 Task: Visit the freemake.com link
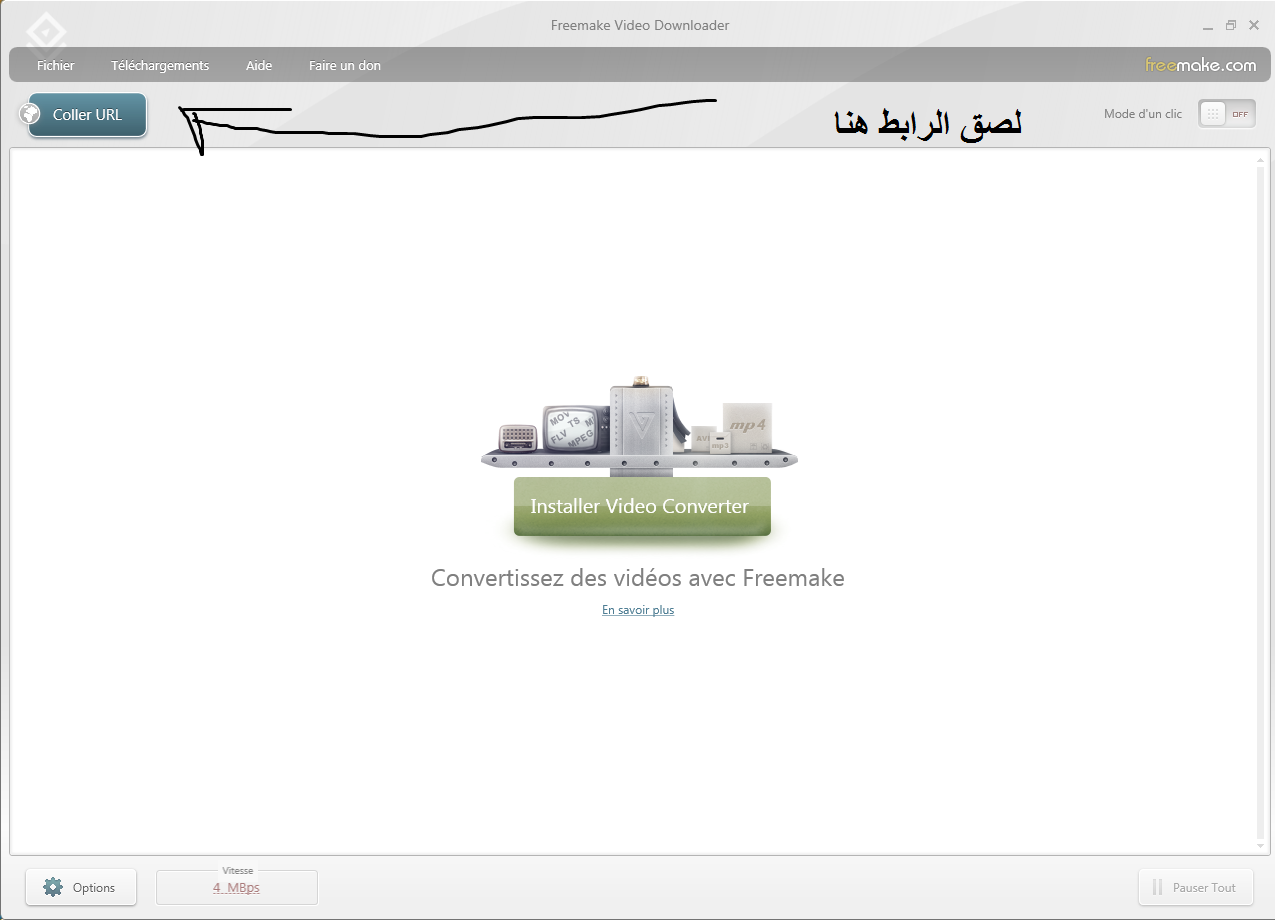pyautogui.click(x=1200, y=65)
